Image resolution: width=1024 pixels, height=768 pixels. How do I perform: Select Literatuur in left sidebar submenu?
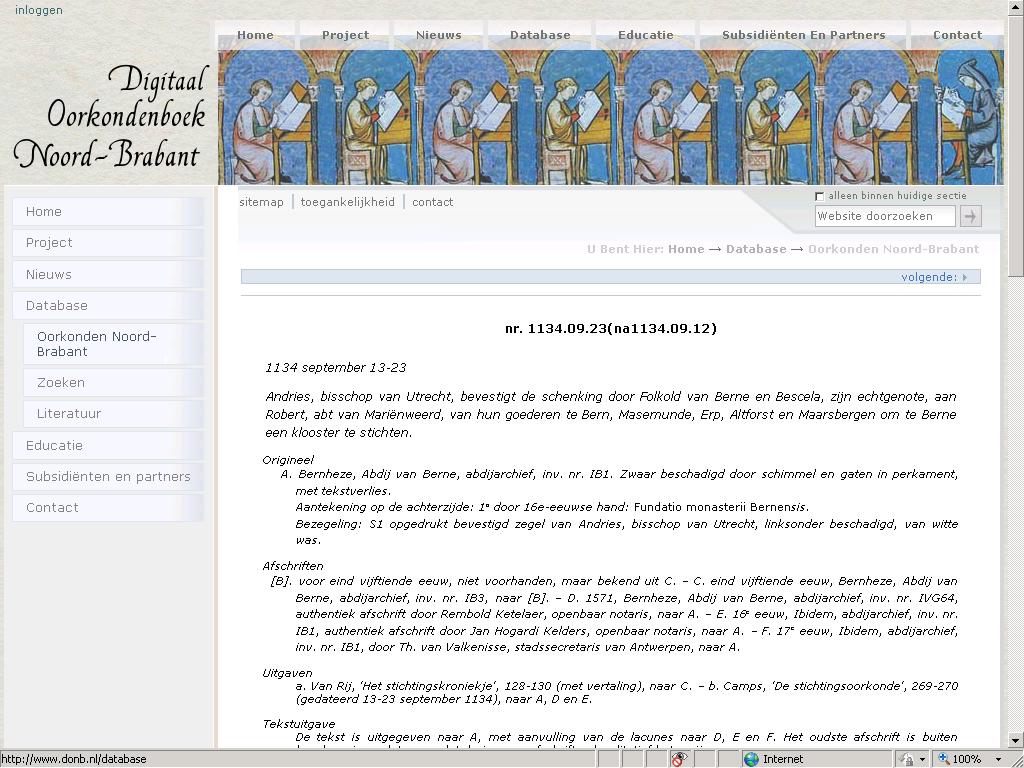tap(113, 414)
